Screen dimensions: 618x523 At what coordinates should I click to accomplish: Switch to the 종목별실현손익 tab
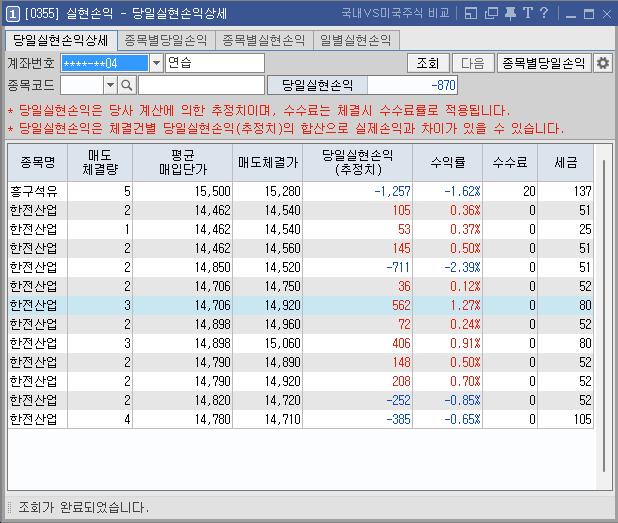(x=264, y=40)
